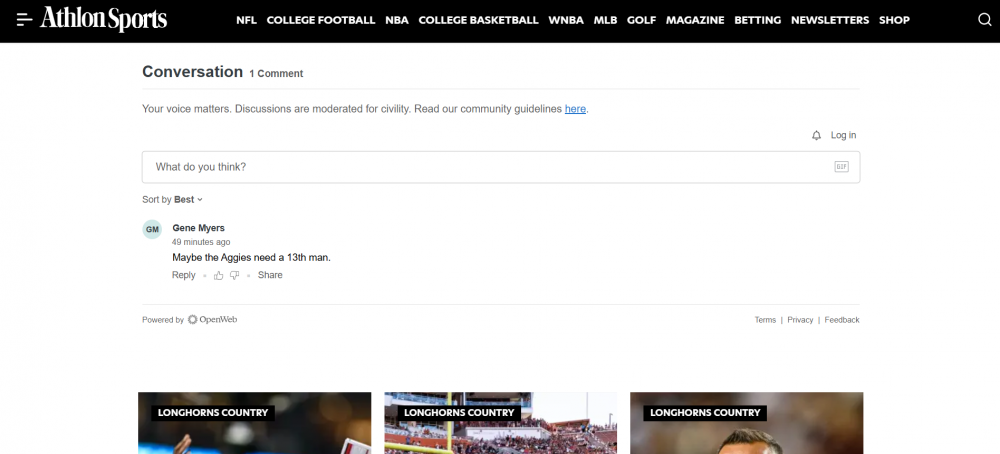Open the community guidelines 'here' link

[x=575, y=109]
